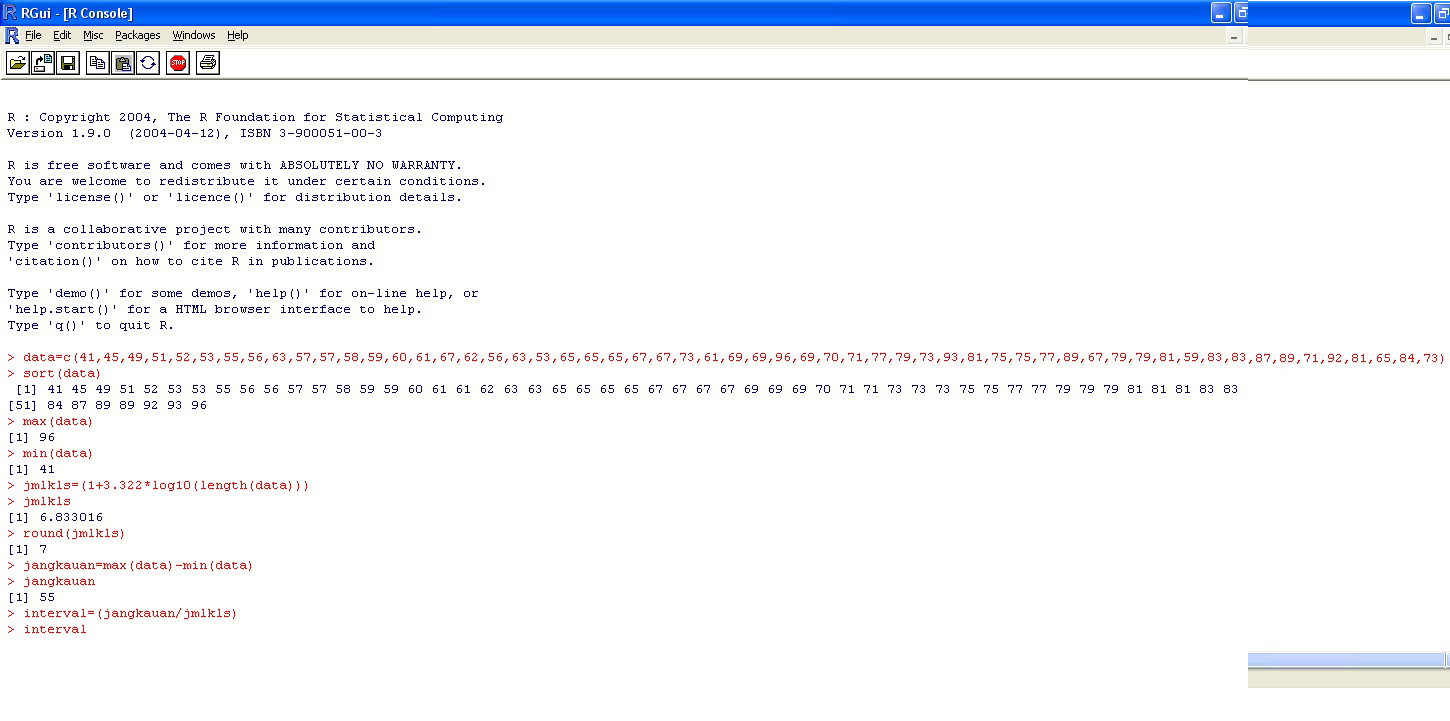The height and width of the screenshot is (721, 1450).
Task: Click the Copy toolbar icon
Action: pyautogui.click(x=97, y=63)
